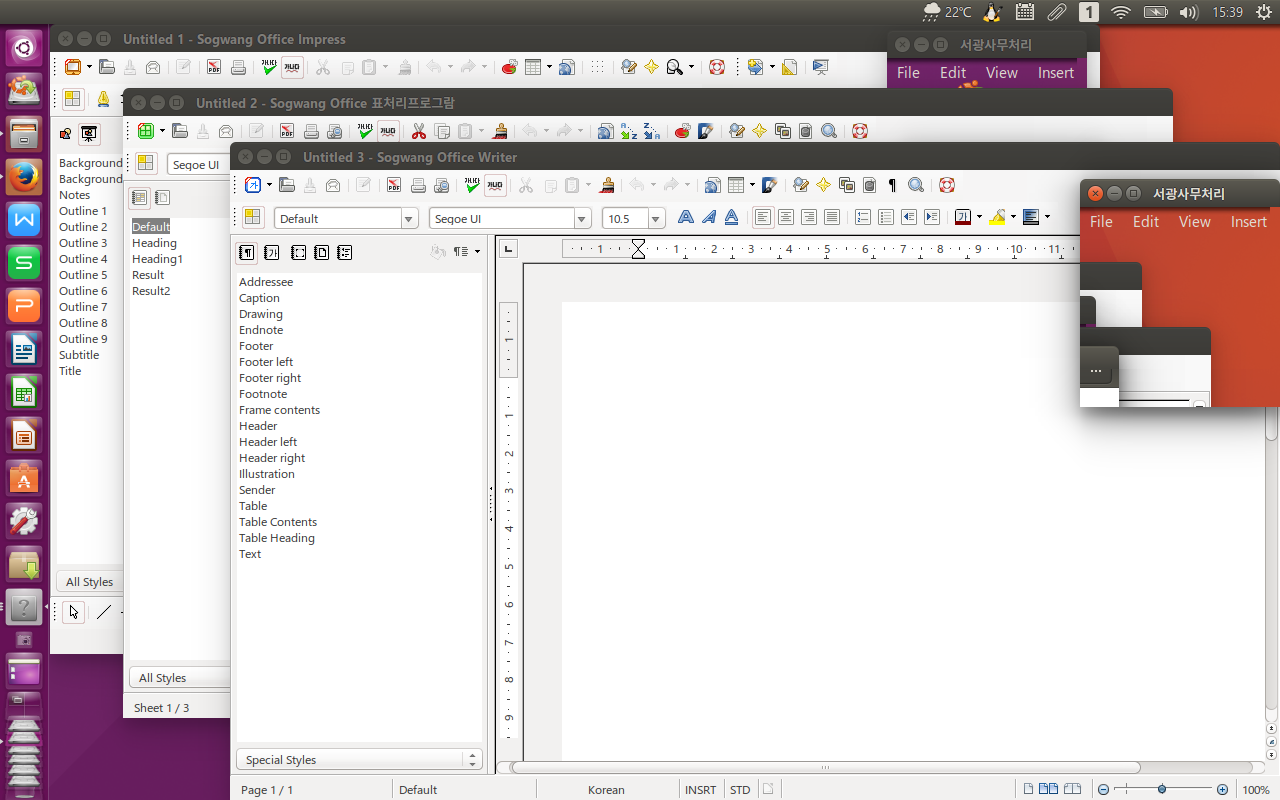Apply the Font Color swatch in Writer

tap(963, 217)
